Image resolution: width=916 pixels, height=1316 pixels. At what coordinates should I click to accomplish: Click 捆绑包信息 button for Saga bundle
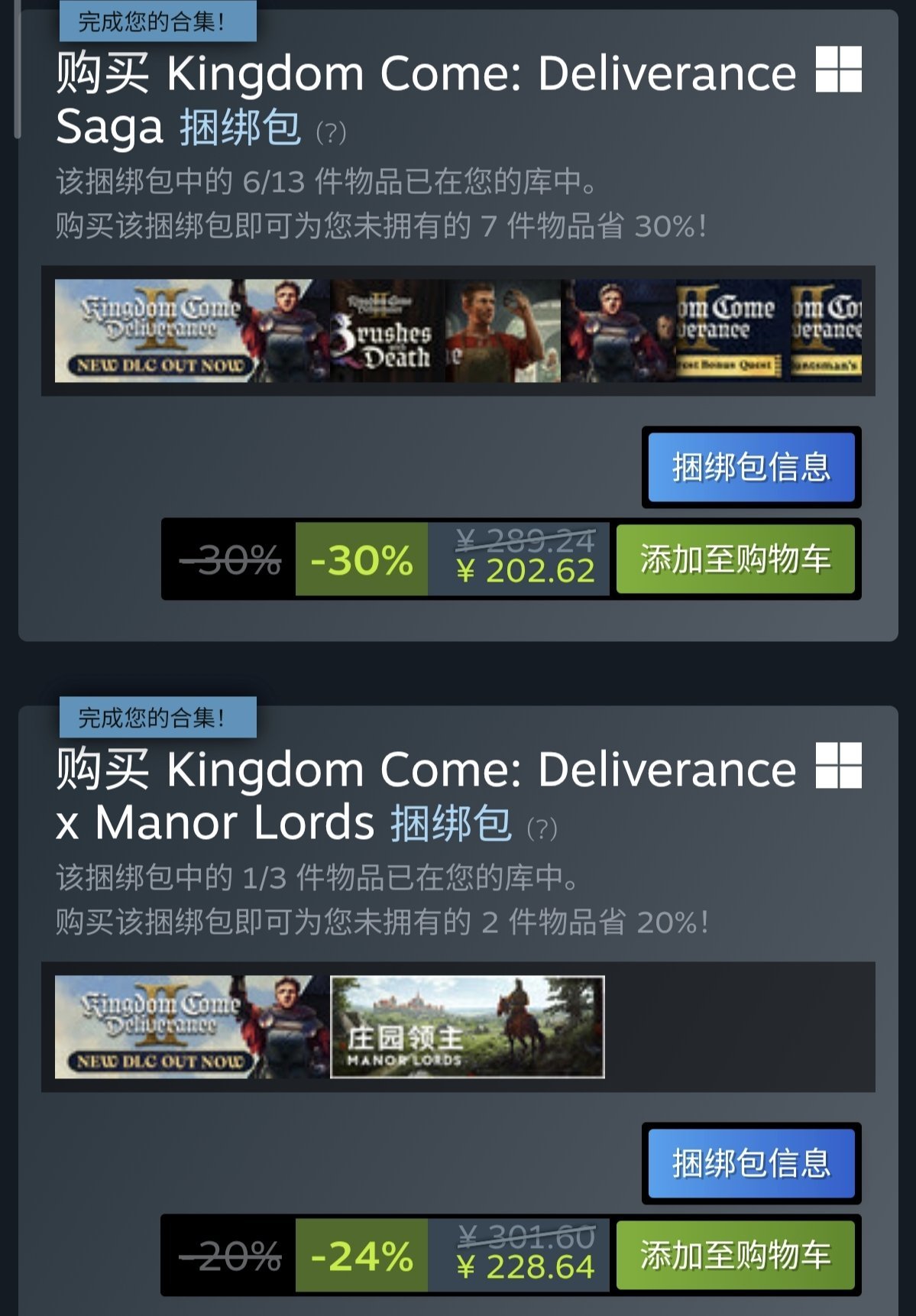point(751,467)
